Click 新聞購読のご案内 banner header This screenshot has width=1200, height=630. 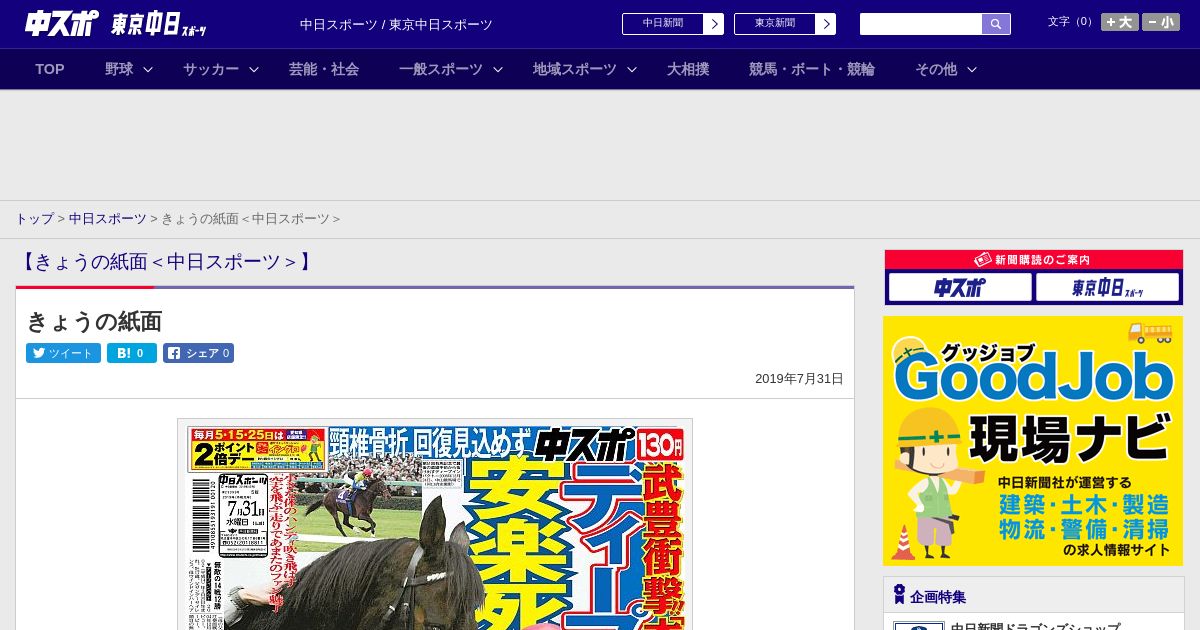tap(1034, 260)
